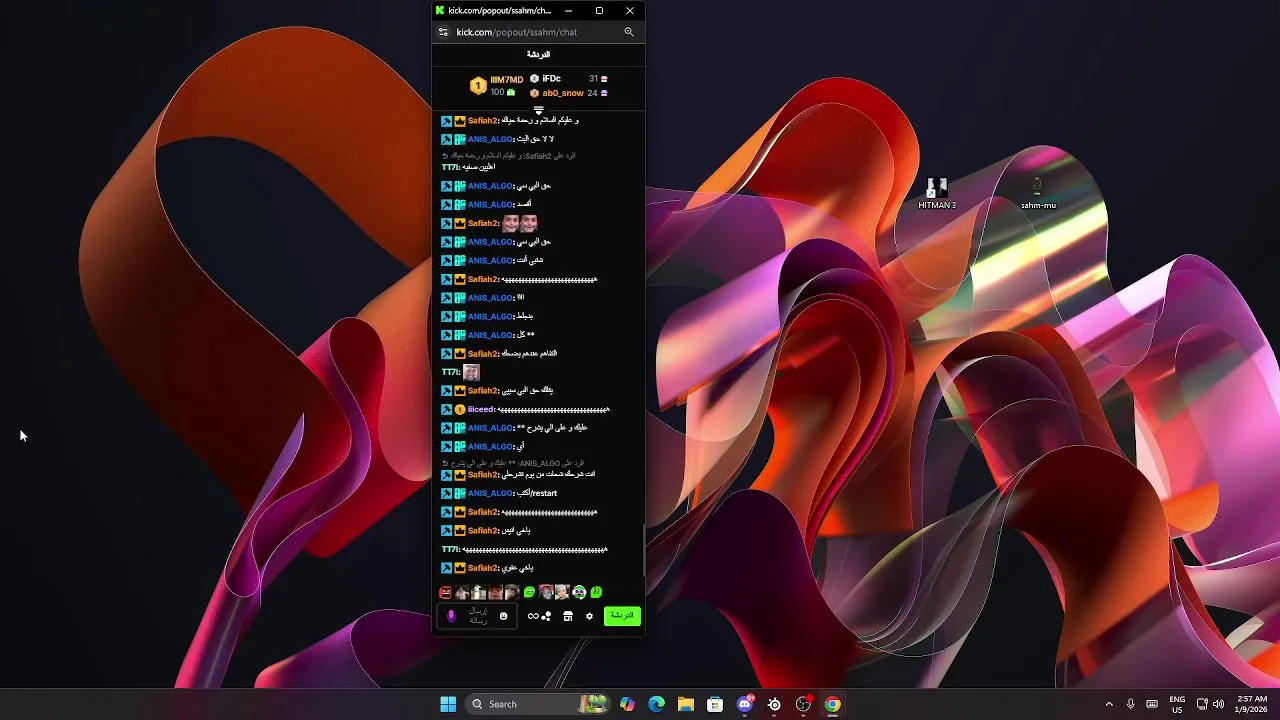
Task: Switch to OBS Studio in taskbar
Action: tap(803, 704)
